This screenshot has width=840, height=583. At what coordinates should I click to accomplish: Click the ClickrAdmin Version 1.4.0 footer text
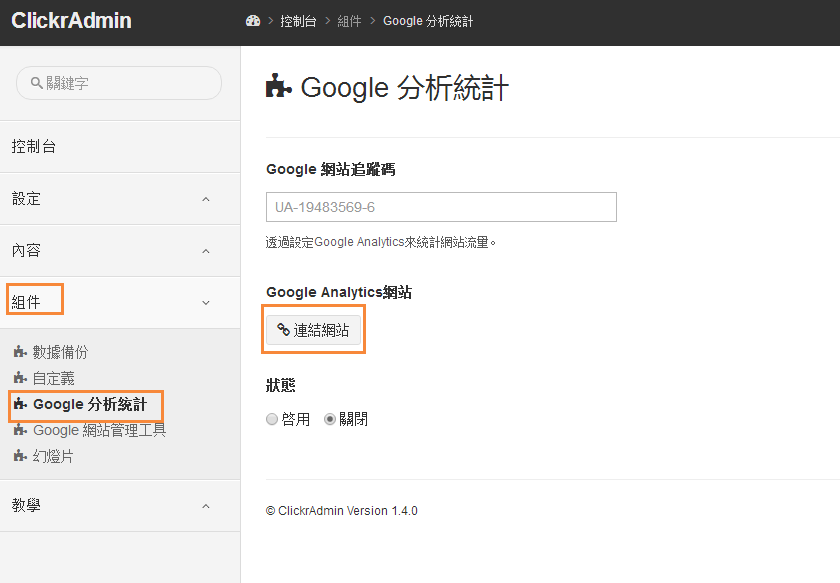point(342,511)
